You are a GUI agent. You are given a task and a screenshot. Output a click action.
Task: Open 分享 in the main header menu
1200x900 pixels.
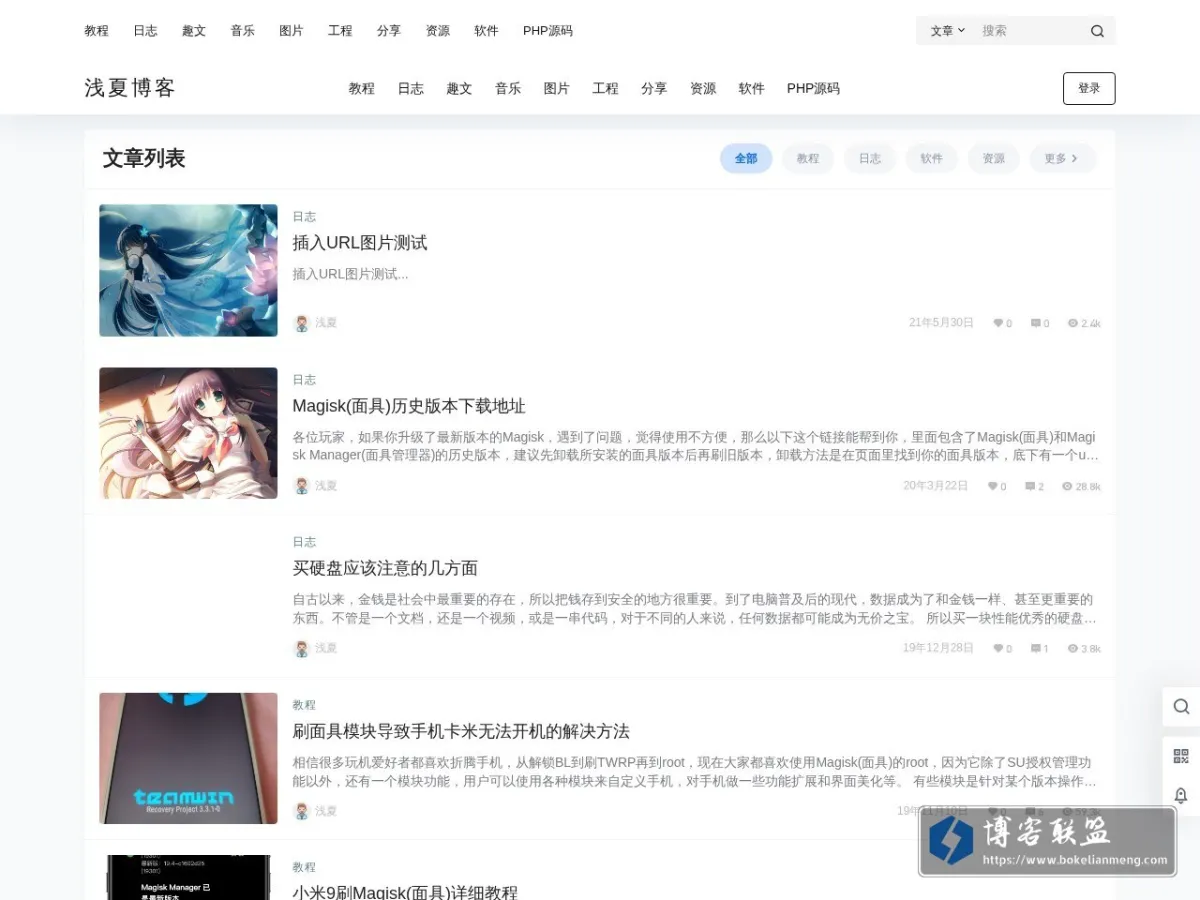tap(654, 88)
